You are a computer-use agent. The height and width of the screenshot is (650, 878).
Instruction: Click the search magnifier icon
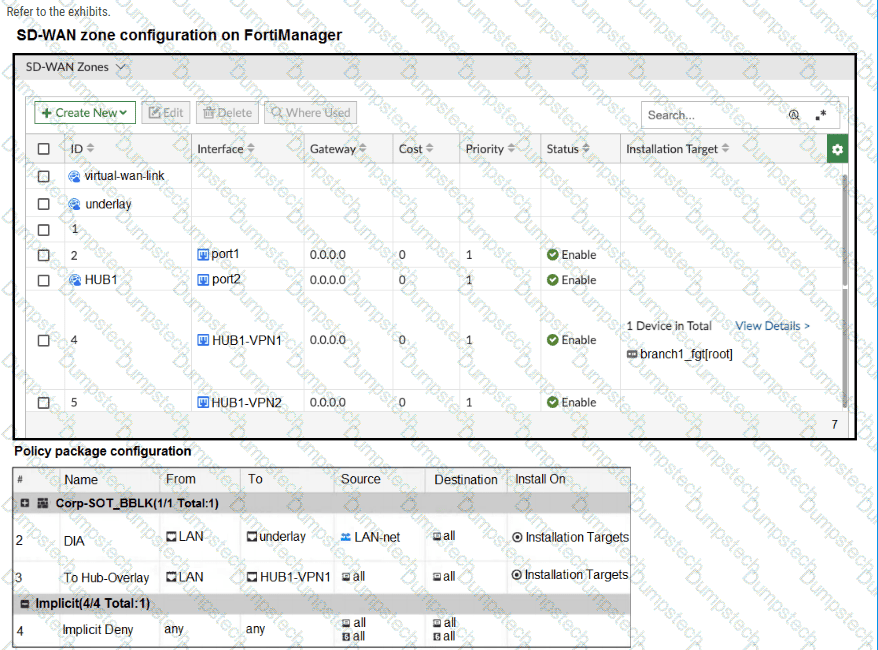(x=794, y=115)
